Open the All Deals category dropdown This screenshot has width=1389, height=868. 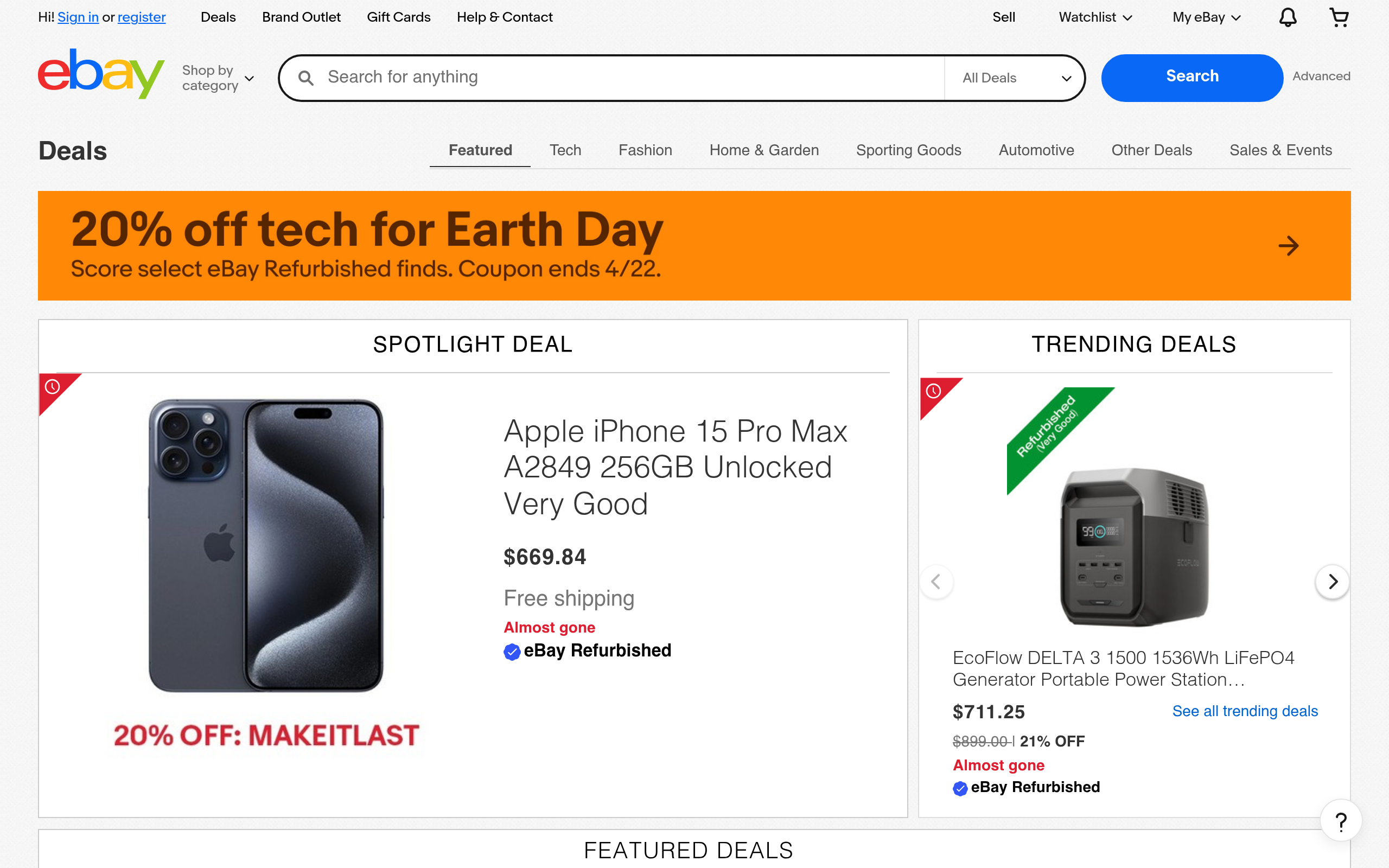tap(1016, 78)
